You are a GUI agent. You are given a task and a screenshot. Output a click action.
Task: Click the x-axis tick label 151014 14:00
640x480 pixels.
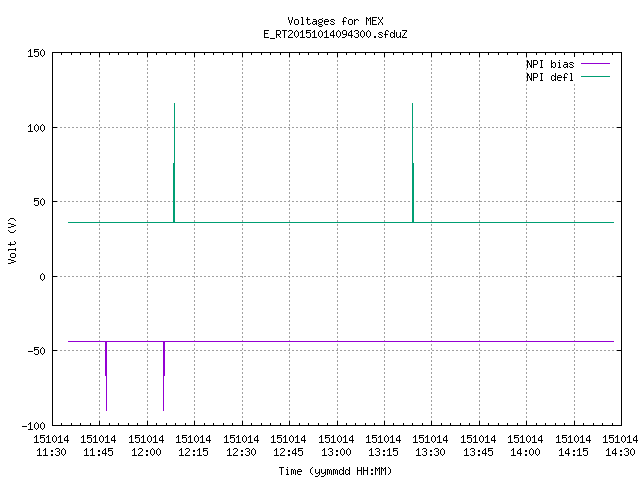pyautogui.click(x=525, y=446)
